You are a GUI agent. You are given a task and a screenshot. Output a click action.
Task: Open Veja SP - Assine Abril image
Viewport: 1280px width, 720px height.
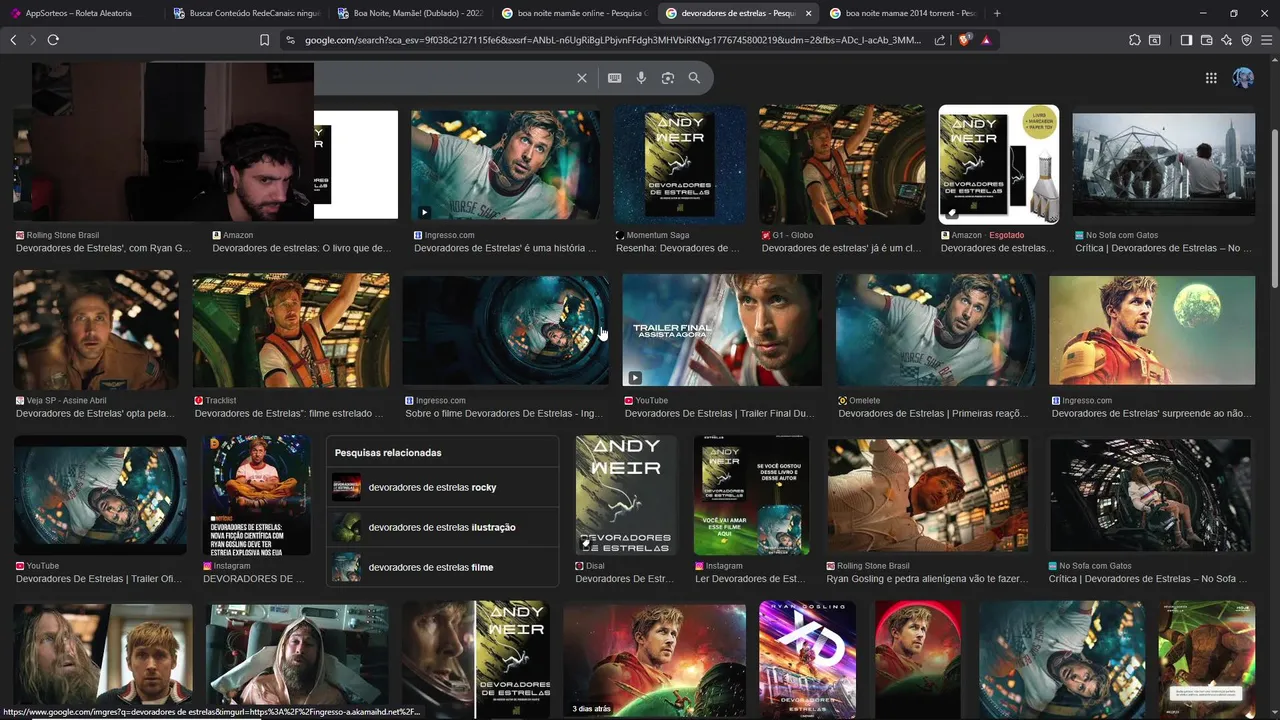coord(96,329)
